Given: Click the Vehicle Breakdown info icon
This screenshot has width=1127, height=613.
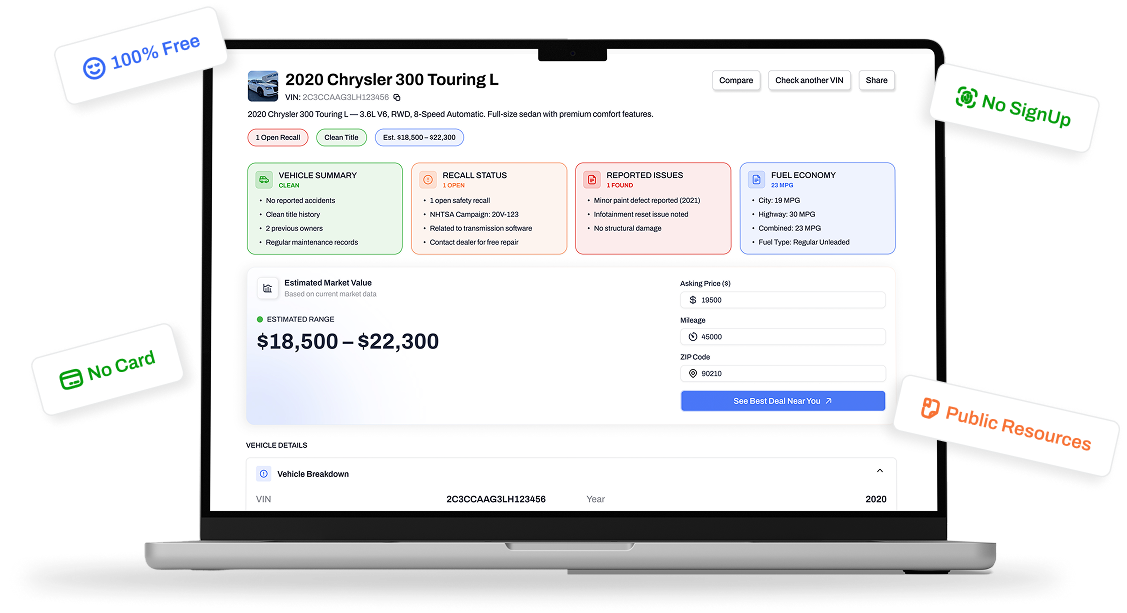Looking at the screenshot, I should tap(264, 474).
